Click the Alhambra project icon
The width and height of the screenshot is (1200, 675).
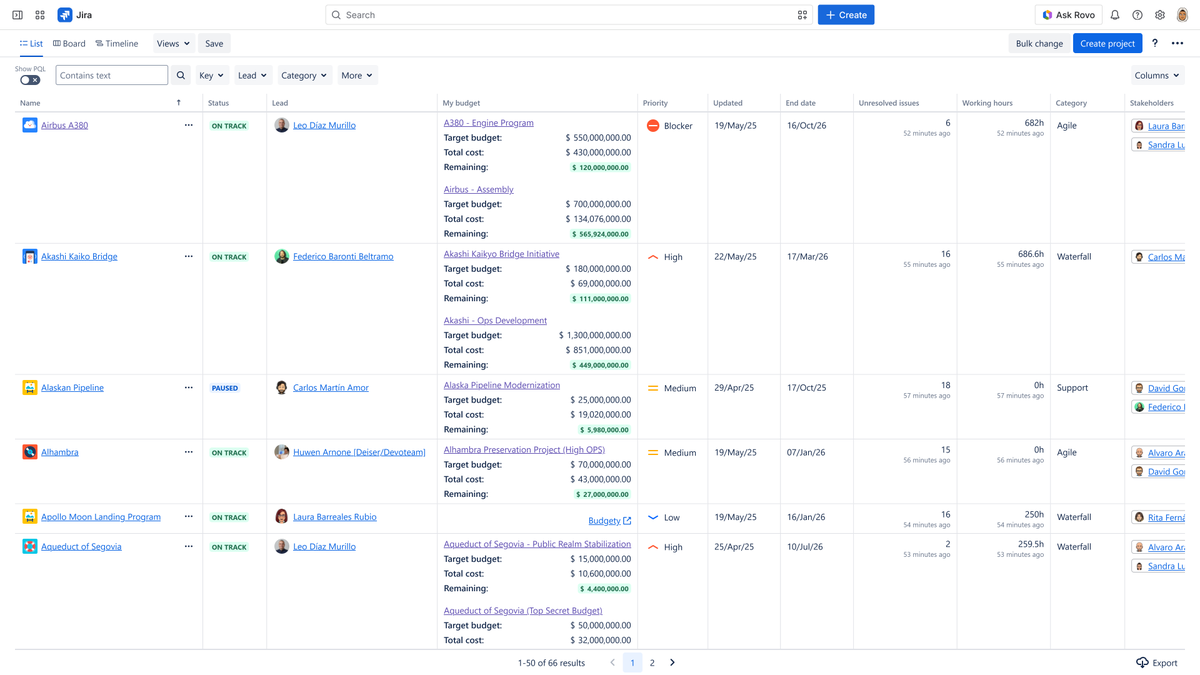tap(30, 452)
